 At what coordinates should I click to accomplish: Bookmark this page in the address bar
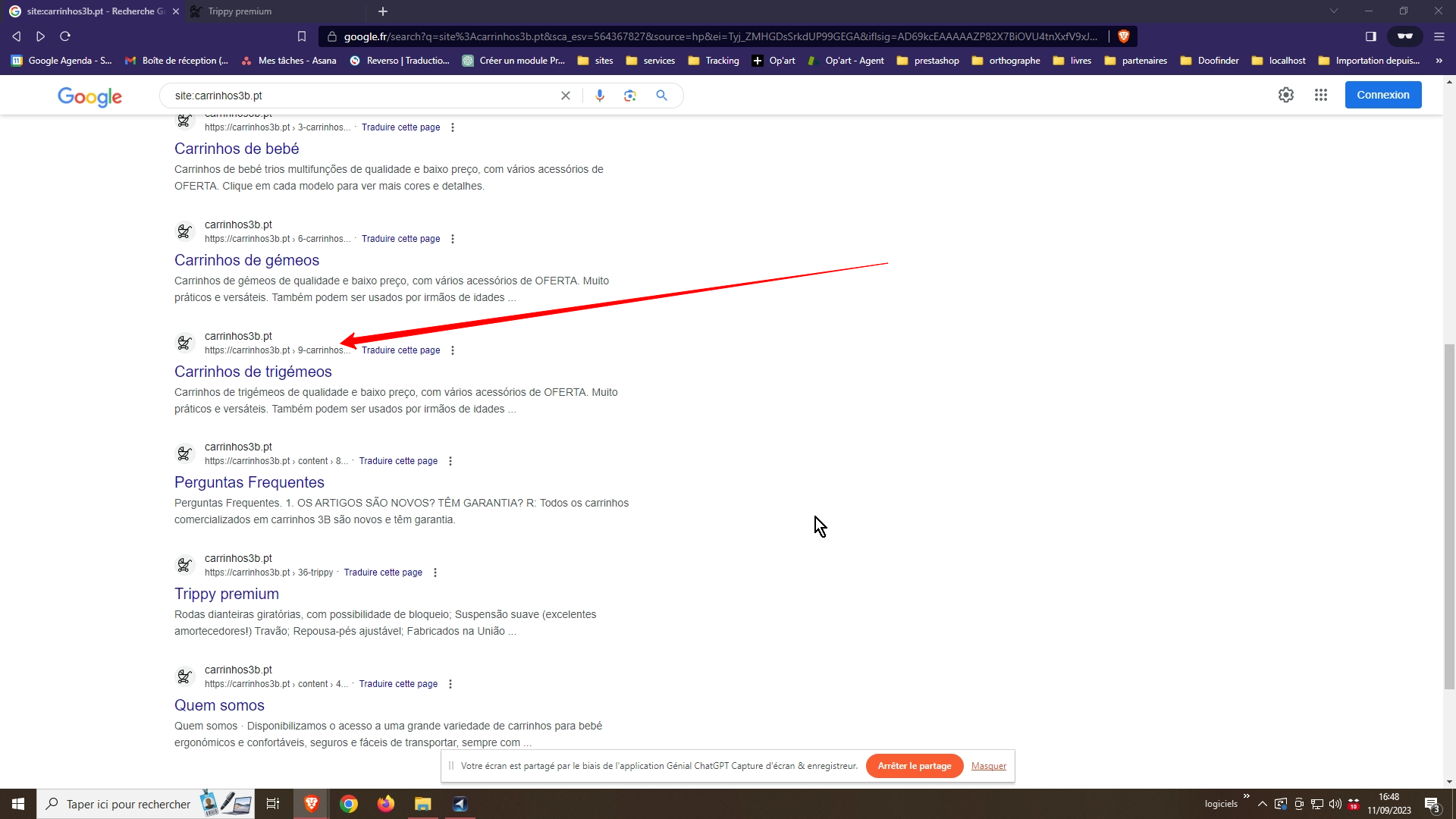302,36
